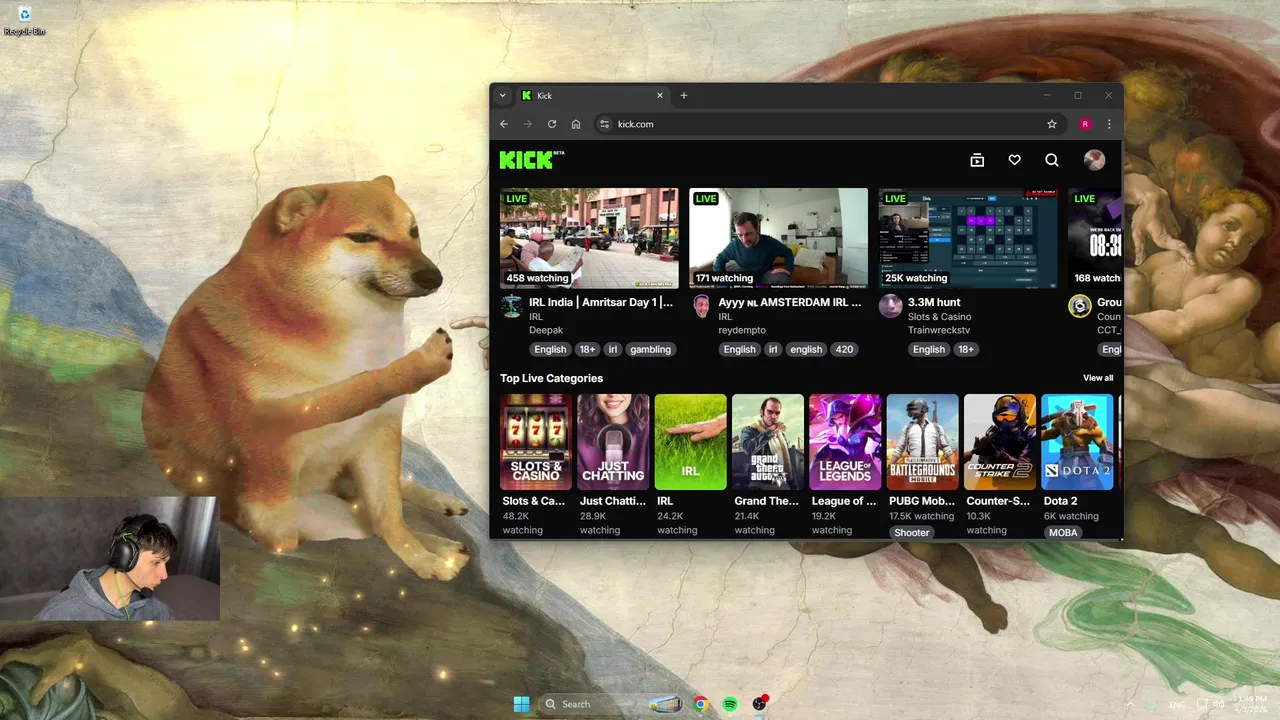
Task: Open the Ayyy Amsterdam IRL stream thumbnail
Action: pyautogui.click(x=779, y=238)
